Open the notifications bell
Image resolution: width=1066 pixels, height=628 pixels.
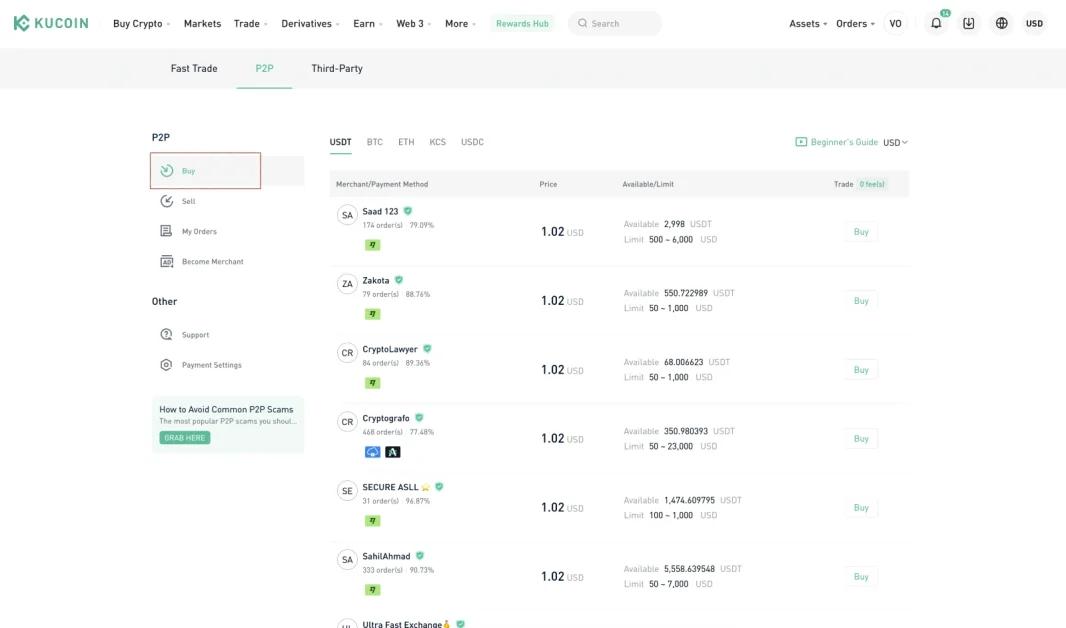click(x=936, y=23)
